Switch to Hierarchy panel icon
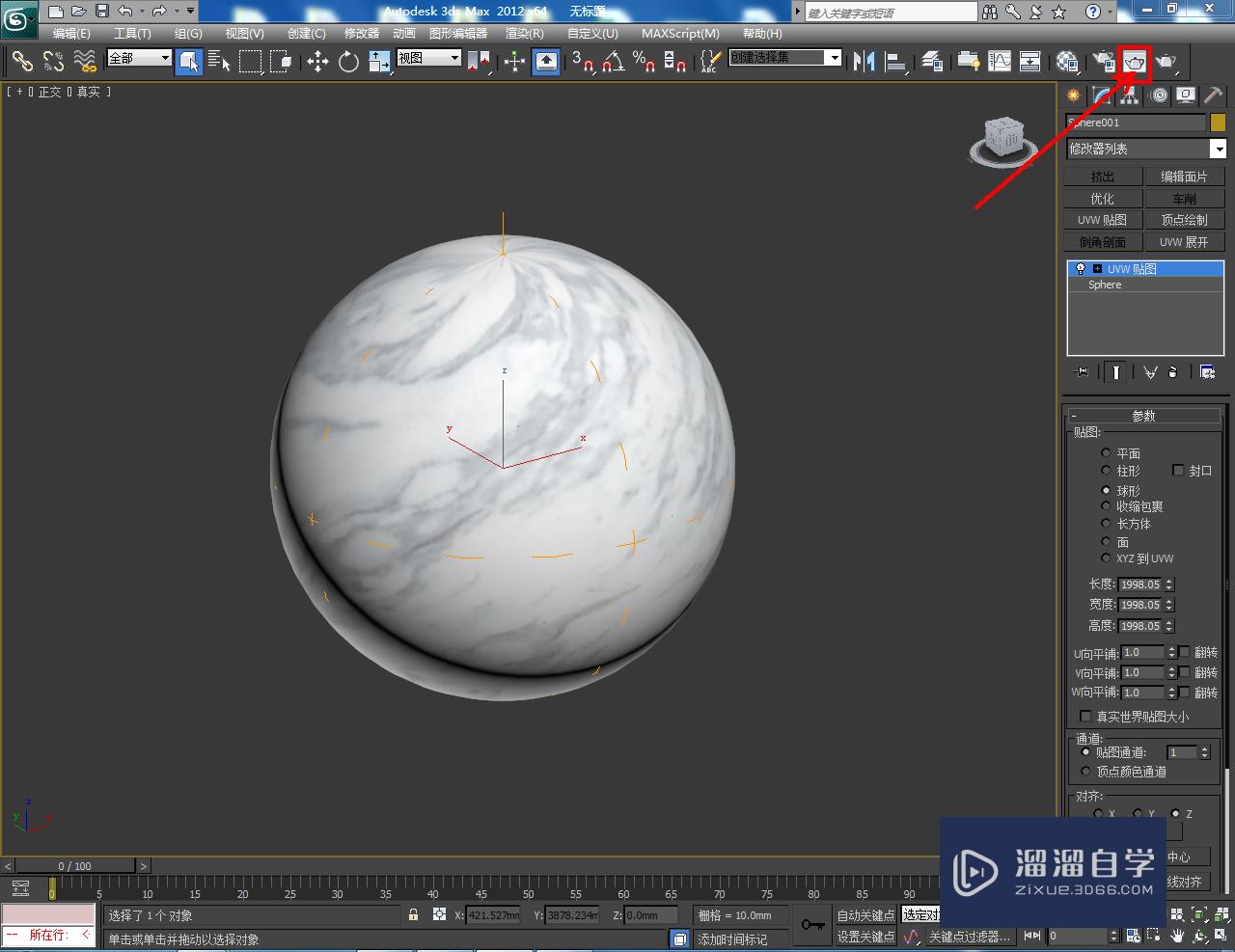Viewport: 1235px width, 952px height. point(1131,95)
